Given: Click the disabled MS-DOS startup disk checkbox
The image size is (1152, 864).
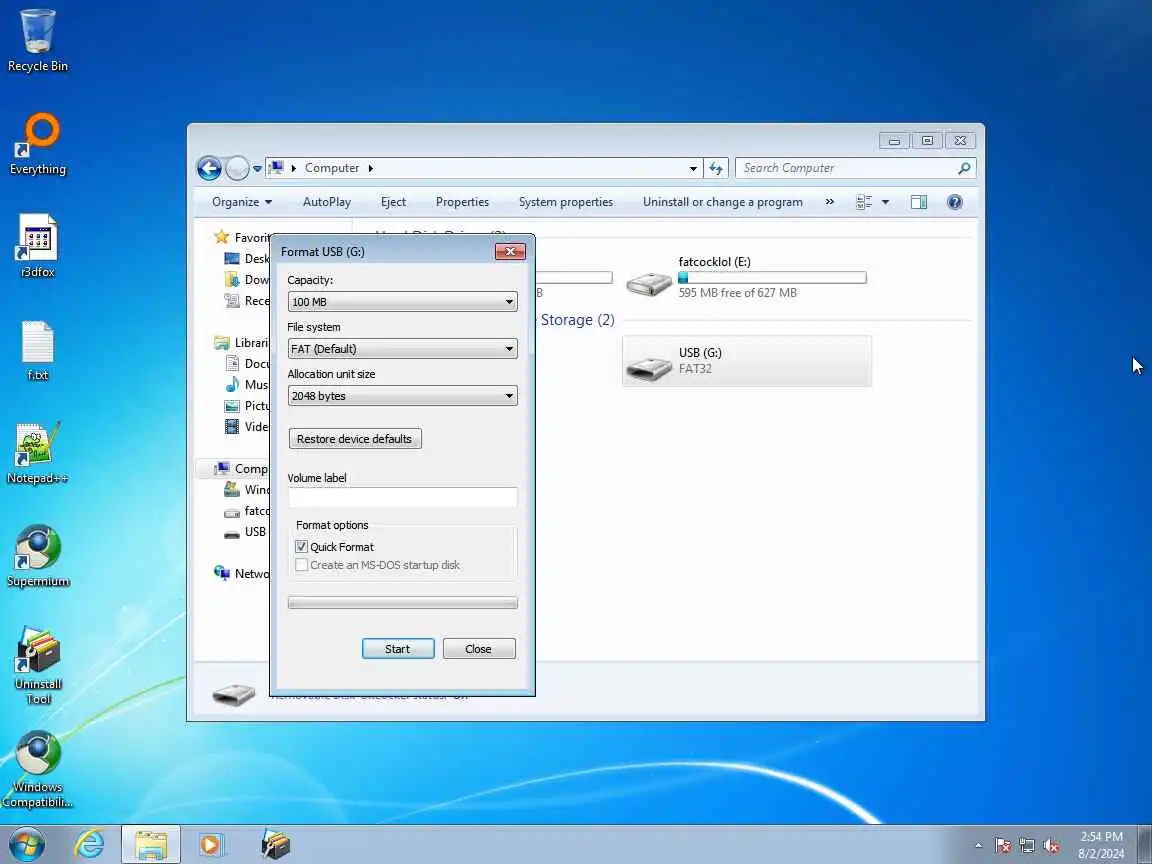Looking at the screenshot, I should coord(301,565).
